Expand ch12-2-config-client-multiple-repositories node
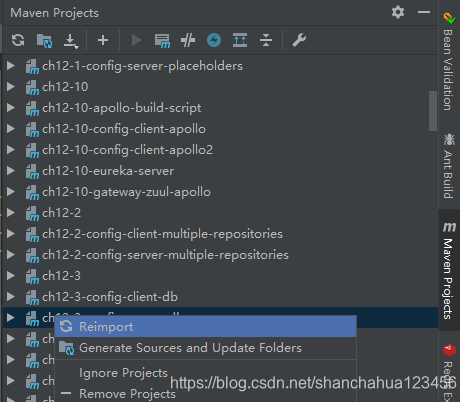The width and height of the screenshot is (467, 402). [11, 234]
